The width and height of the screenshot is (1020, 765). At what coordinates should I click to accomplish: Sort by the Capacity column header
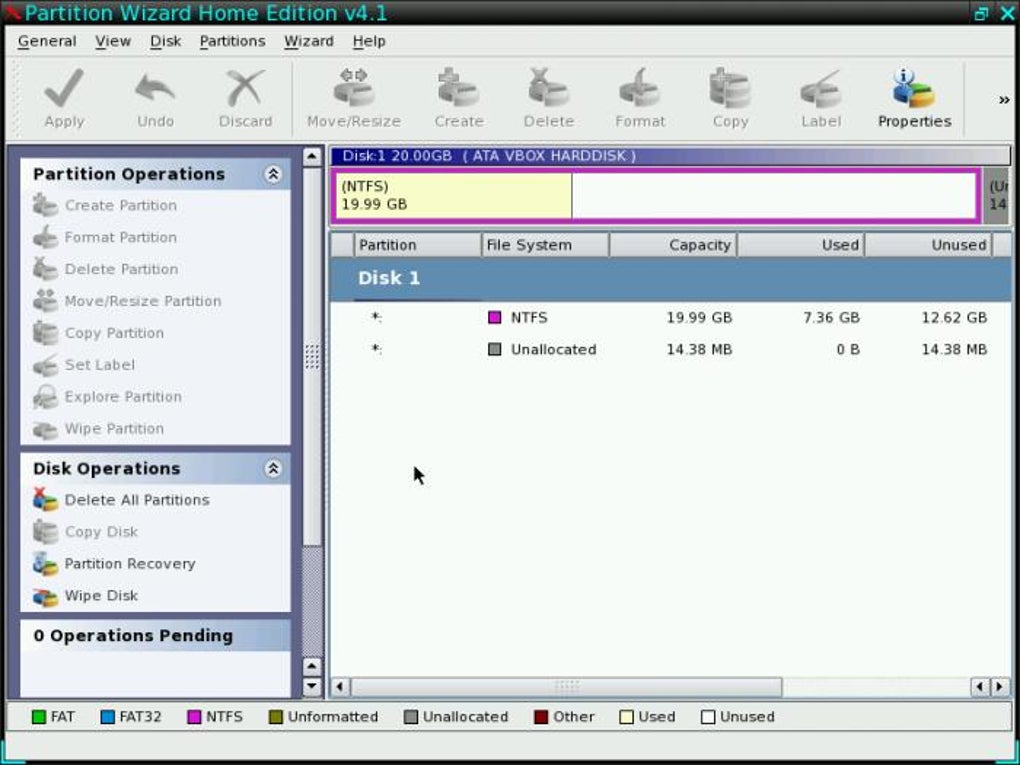(x=673, y=245)
